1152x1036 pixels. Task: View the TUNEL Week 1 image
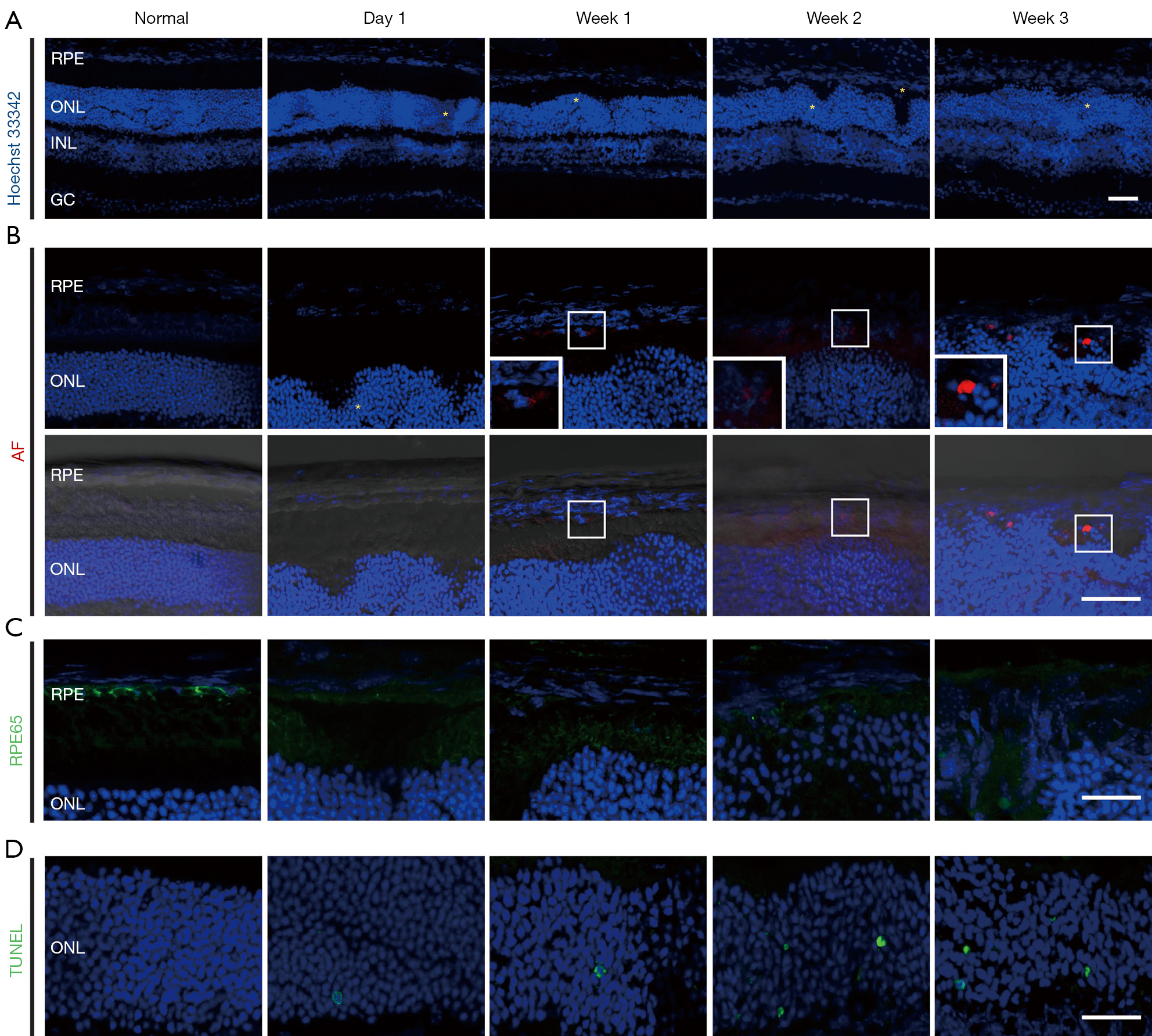click(598, 946)
